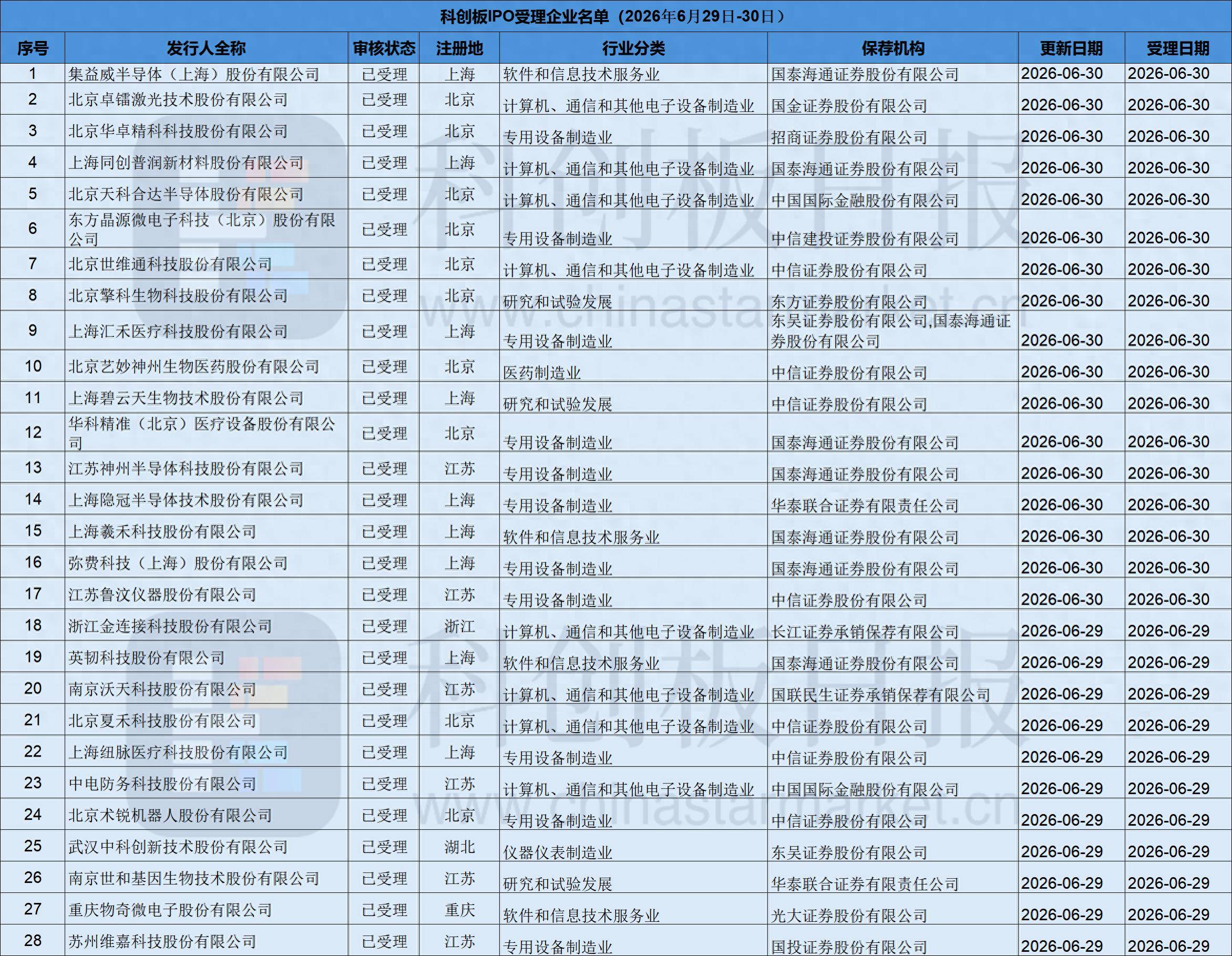The height and width of the screenshot is (956, 1232).
Task: Click 国金证券股份有限公司 sponsor cell
Action: [x=892, y=100]
